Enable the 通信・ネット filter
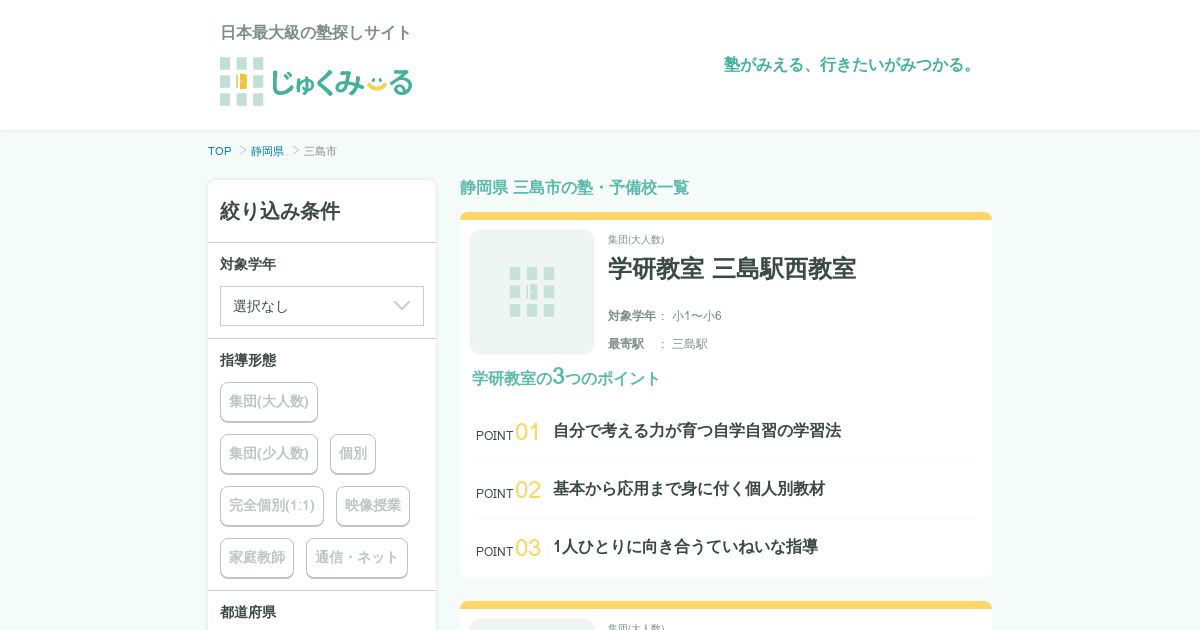This screenshot has width=1200, height=630. (357, 558)
